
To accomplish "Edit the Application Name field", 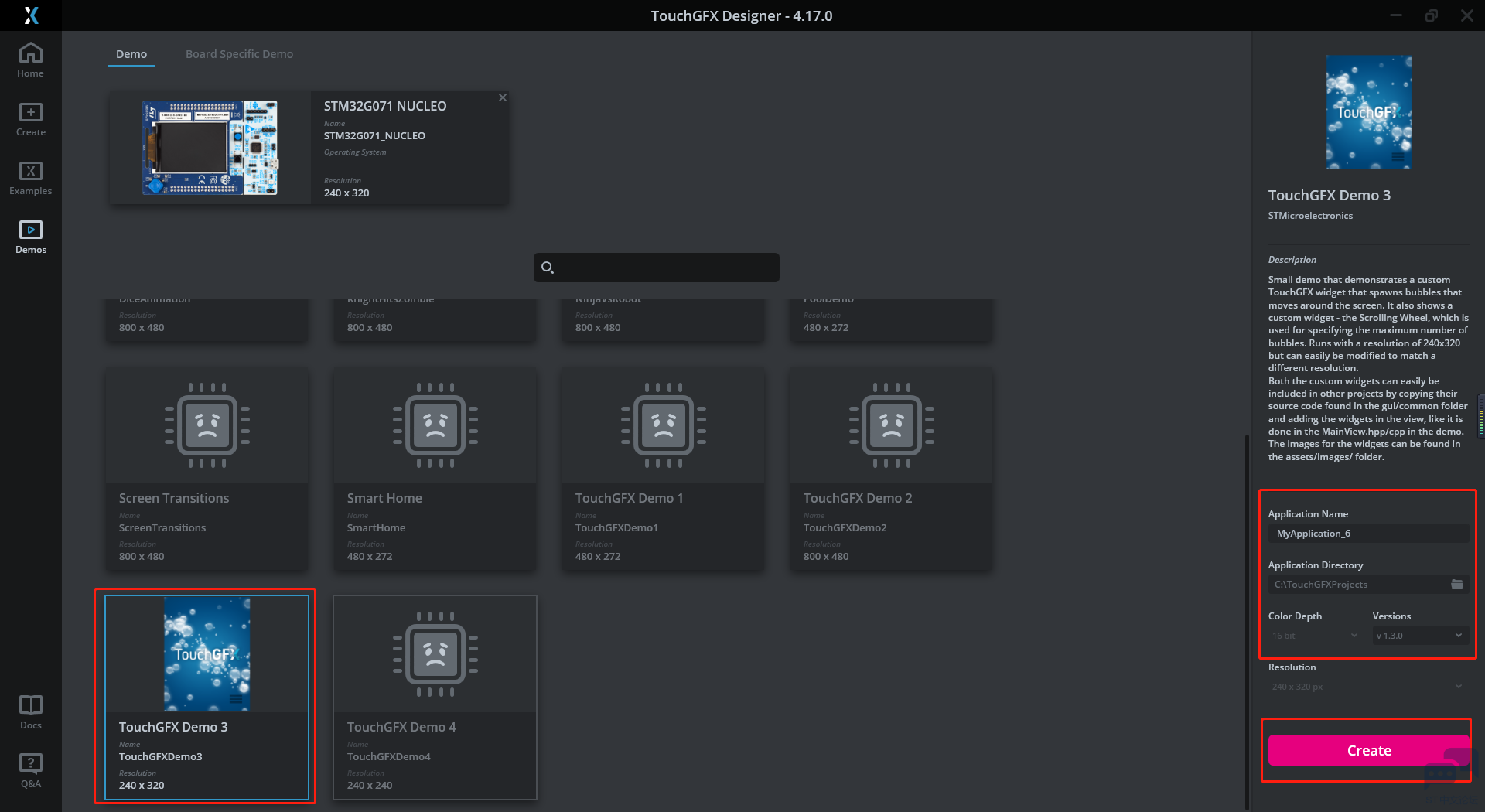I will point(1368,534).
